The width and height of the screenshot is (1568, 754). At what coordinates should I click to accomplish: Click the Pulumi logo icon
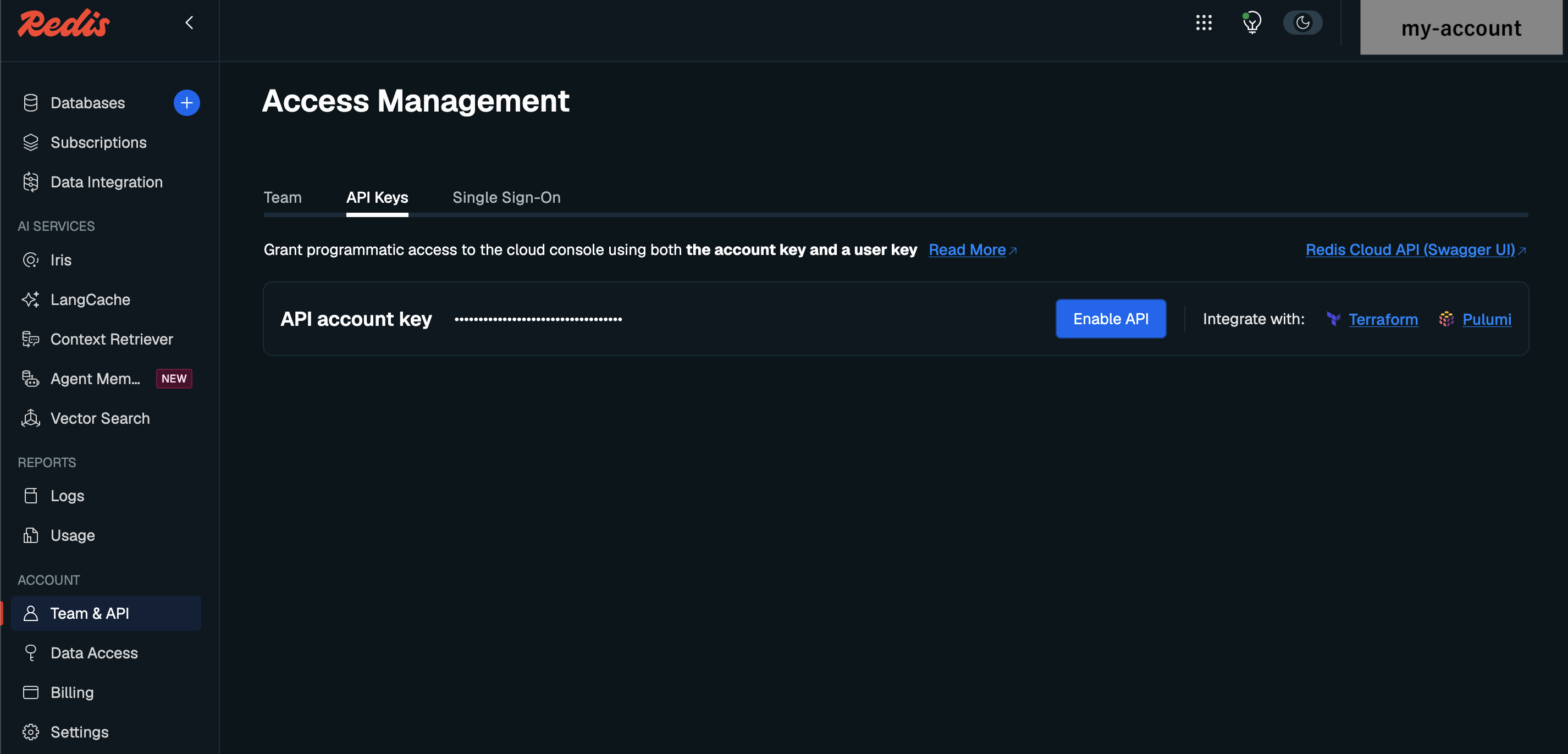tap(1446, 319)
